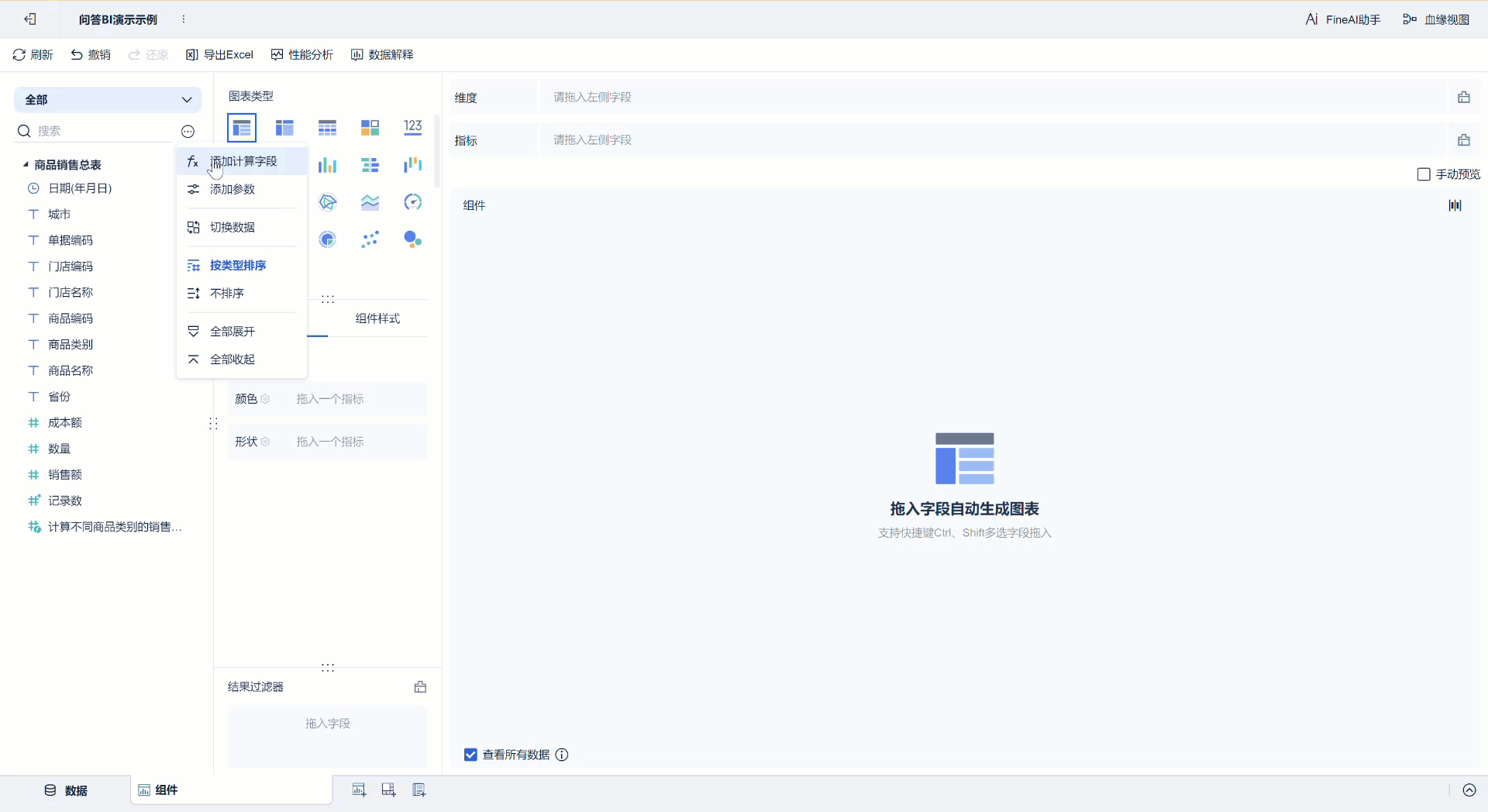
Task: Pick the scatter plot chart type
Action: tap(370, 239)
